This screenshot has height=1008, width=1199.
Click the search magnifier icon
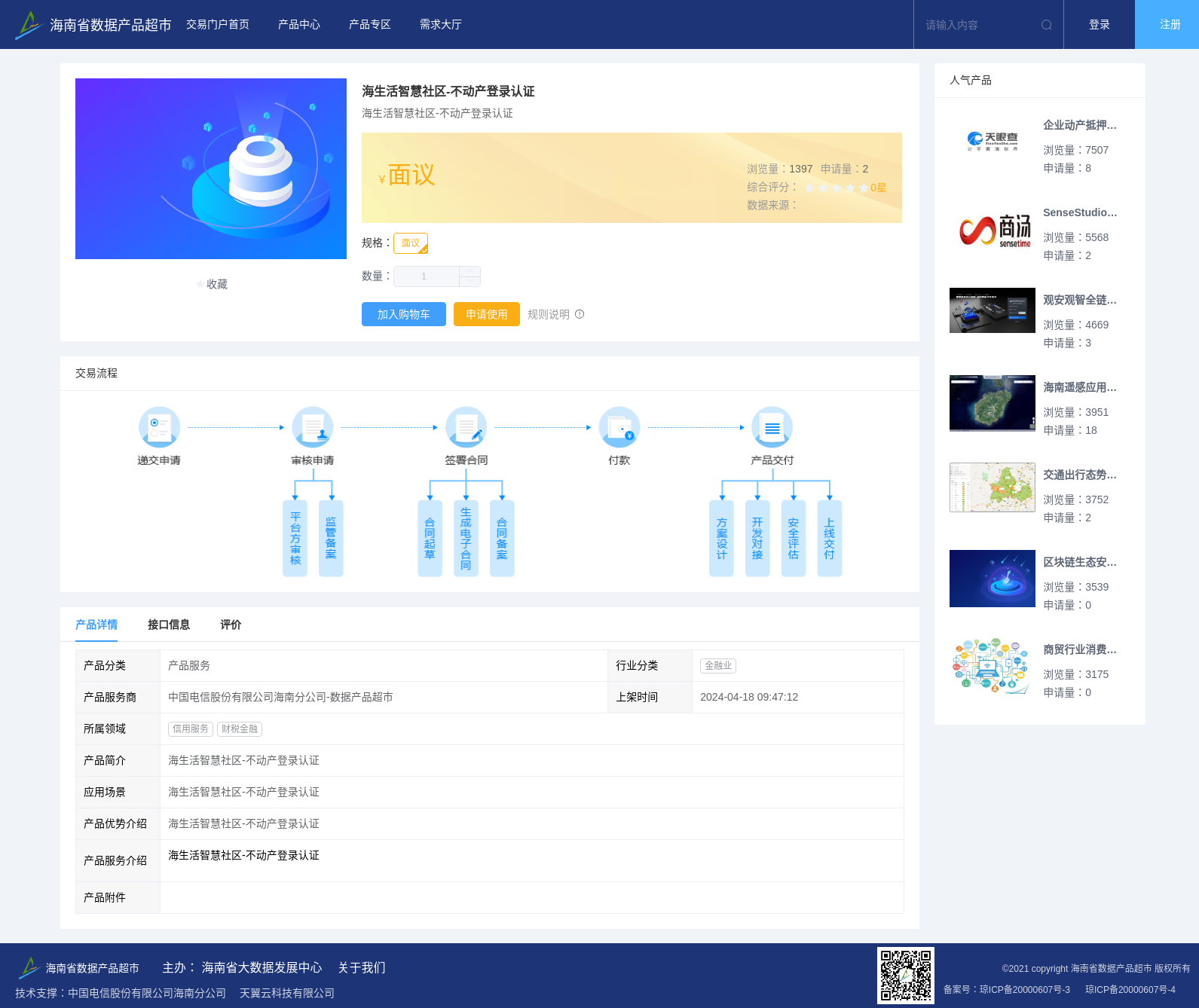pos(1046,25)
